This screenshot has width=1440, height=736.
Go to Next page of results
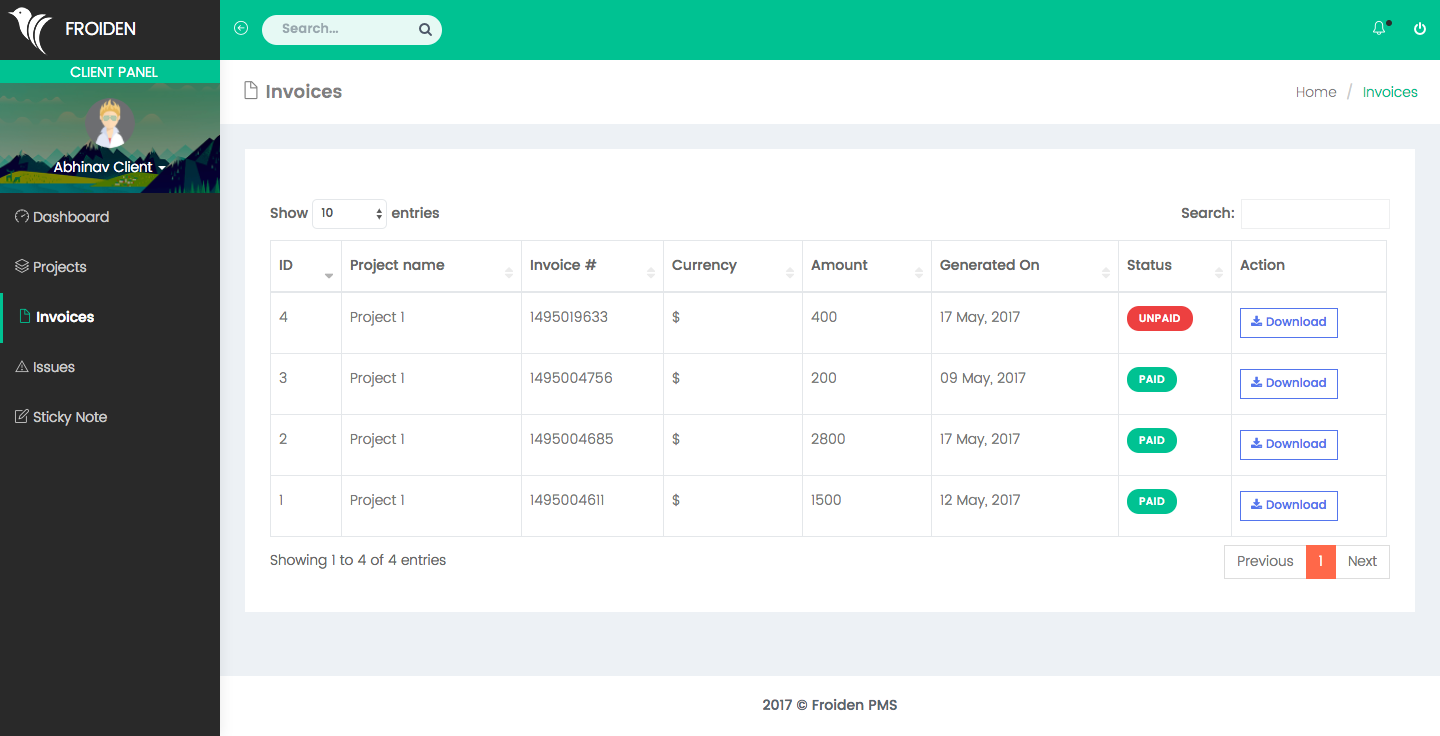(x=1362, y=561)
